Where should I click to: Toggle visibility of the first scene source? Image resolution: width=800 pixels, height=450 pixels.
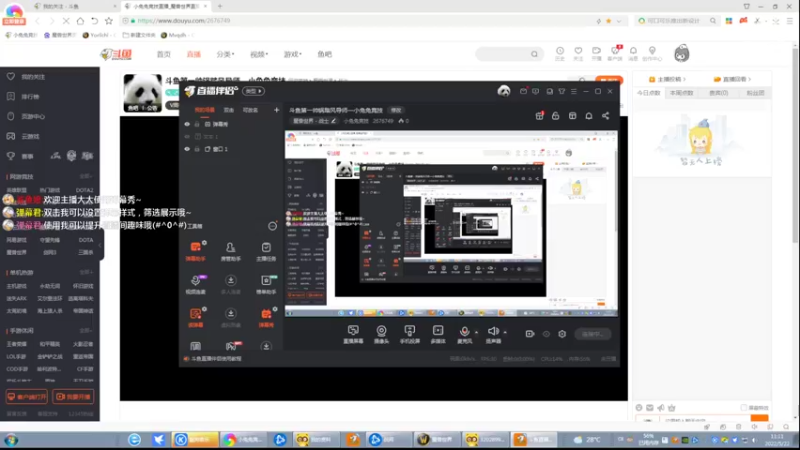[x=187, y=124]
